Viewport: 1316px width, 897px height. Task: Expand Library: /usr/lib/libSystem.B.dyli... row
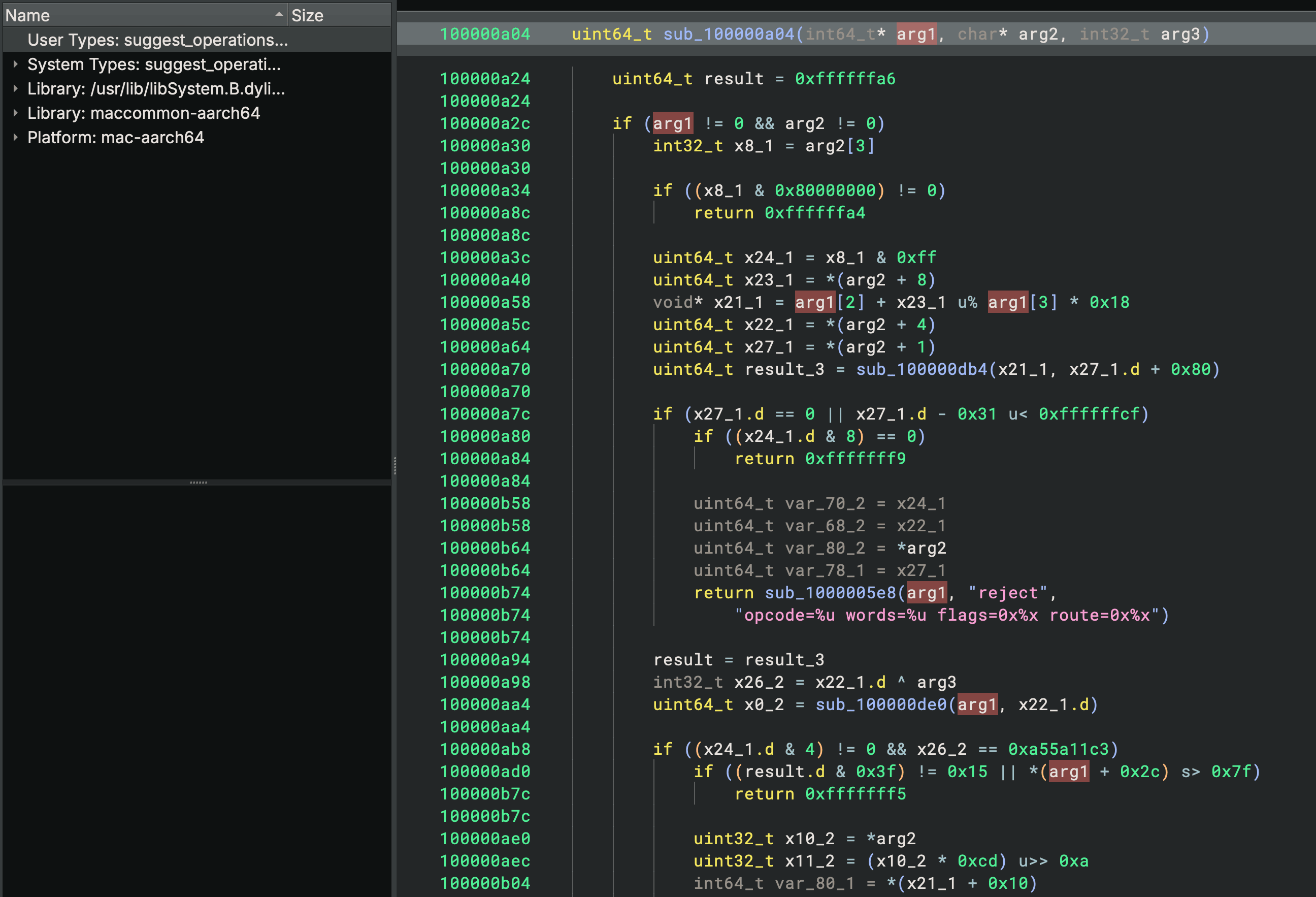coord(15,89)
